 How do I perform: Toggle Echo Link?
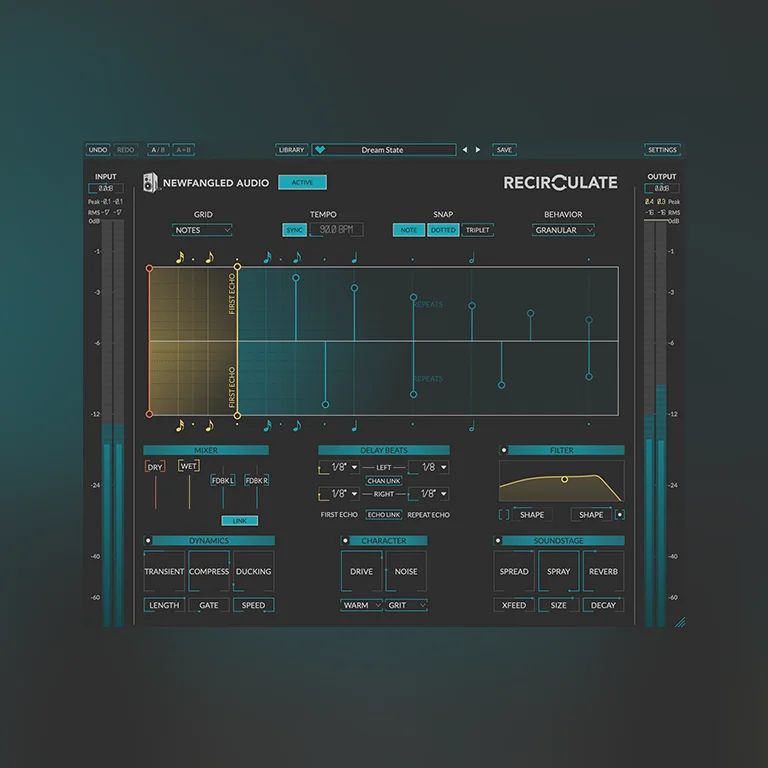[384, 515]
